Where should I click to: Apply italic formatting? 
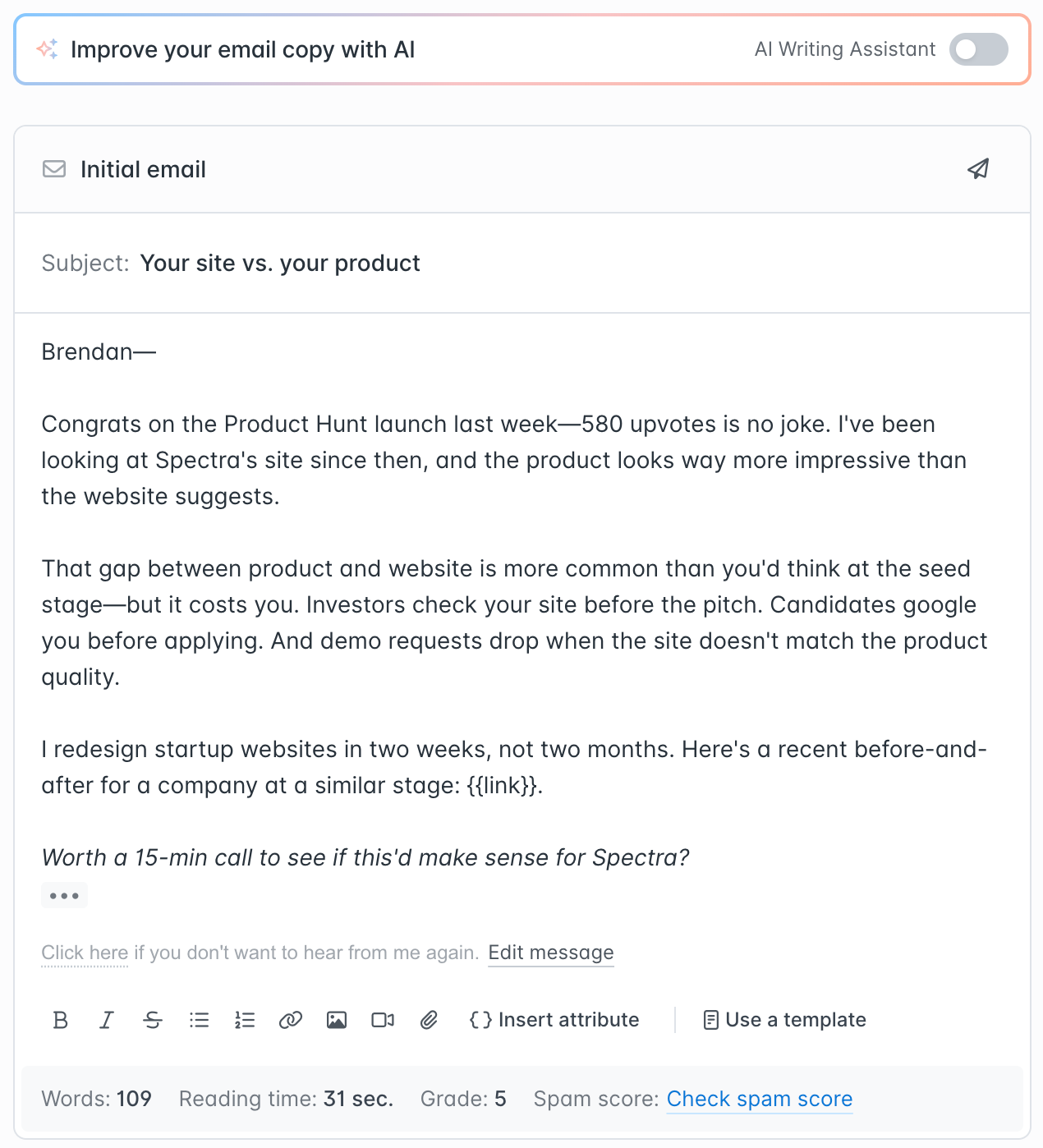pyautogui.click(x=106, y=1020)
